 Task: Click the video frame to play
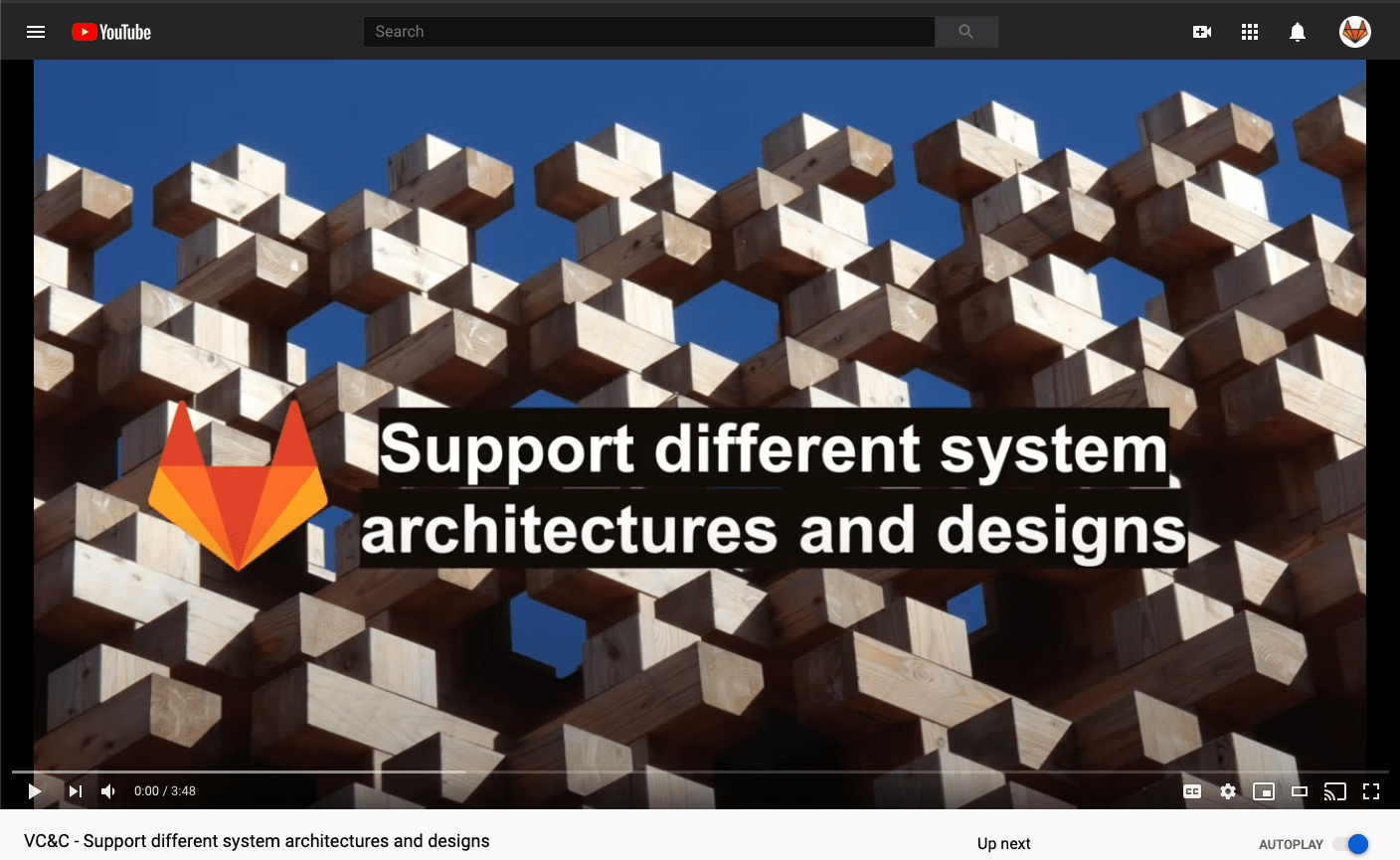[x=700, y=298]
